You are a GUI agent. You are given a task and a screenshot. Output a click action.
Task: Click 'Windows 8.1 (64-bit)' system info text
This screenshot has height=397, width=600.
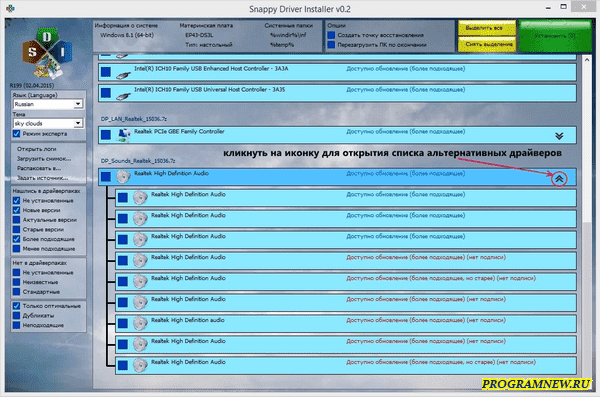(x=127, y=35)
